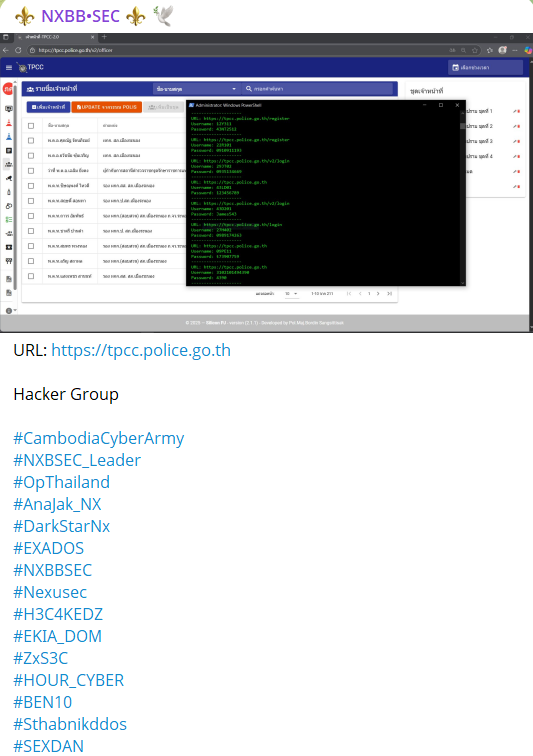Open the #EXADOS hashtag

point(49,548)
